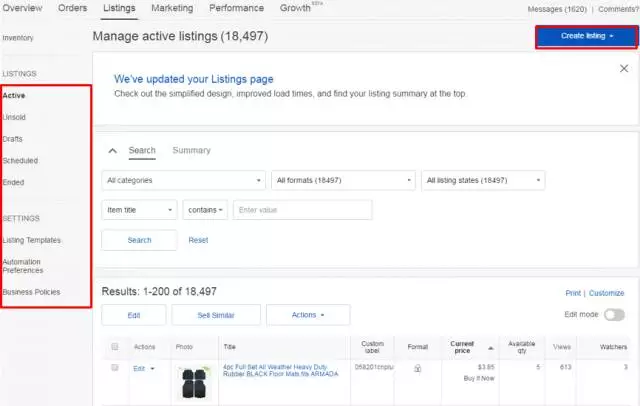The width and height of the screenshot is (640, 406).
Task: Click the Format column header
Action: point(418,347)
